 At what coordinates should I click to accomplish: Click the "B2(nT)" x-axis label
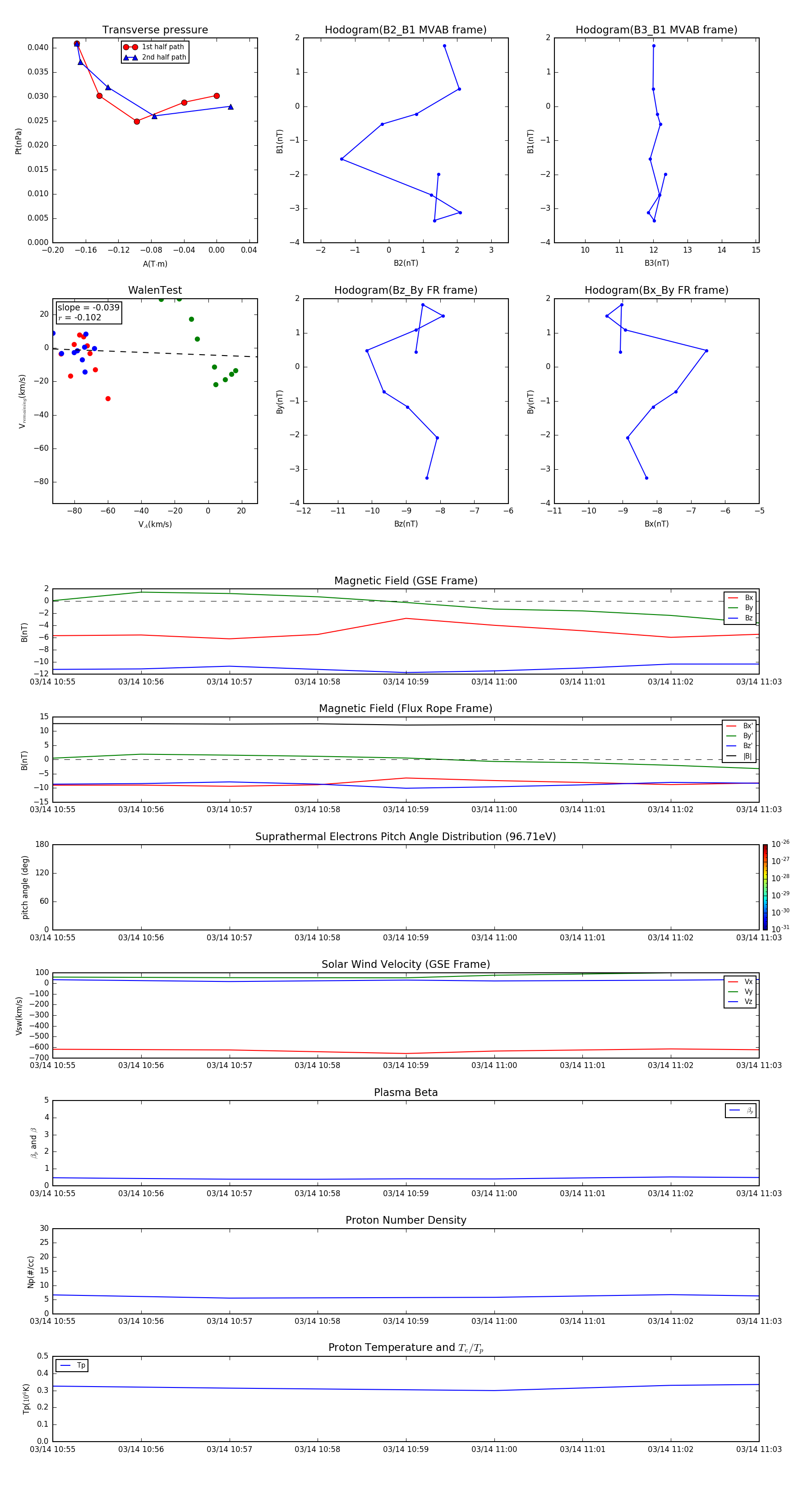[x=406, y=263]
